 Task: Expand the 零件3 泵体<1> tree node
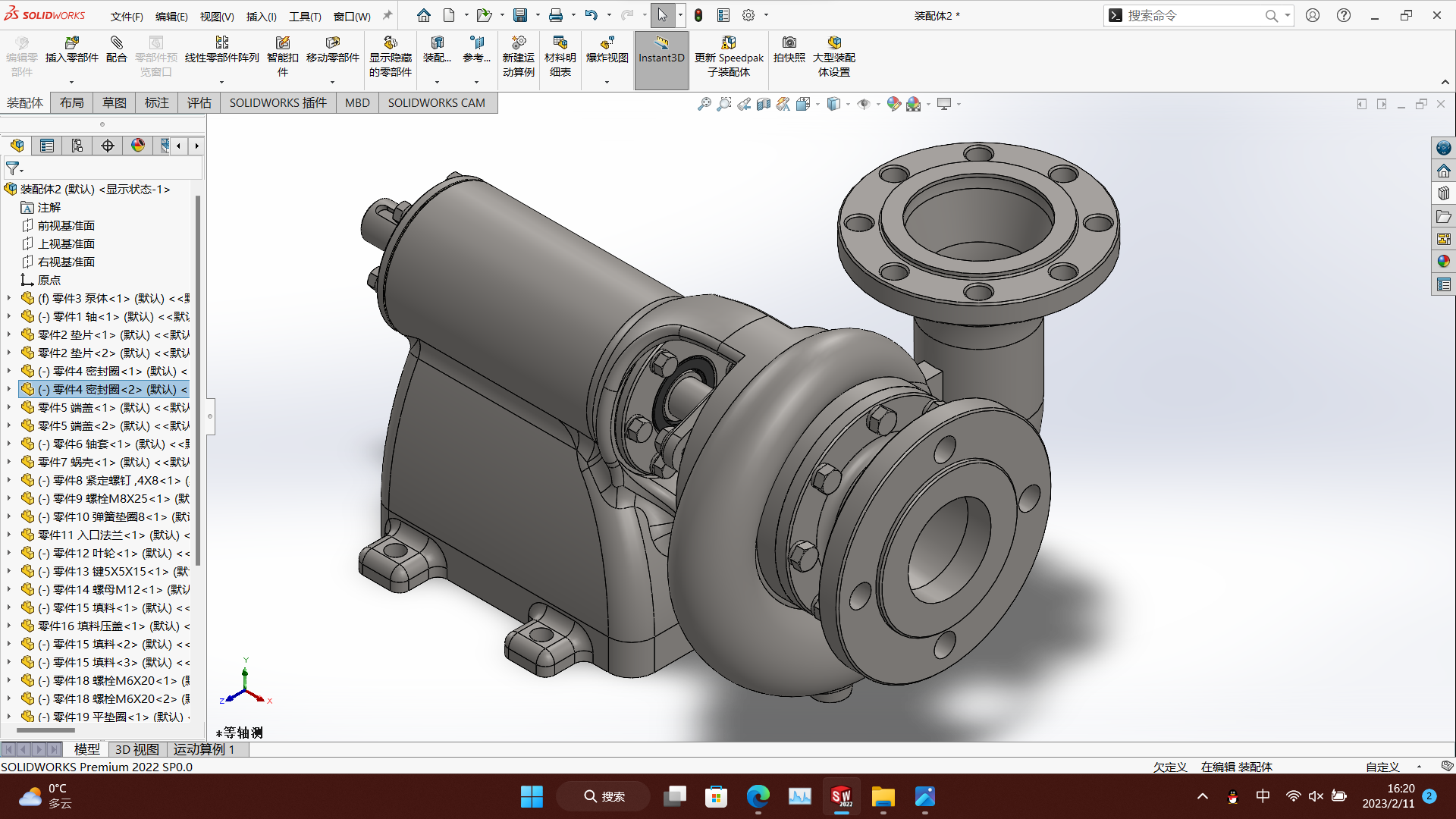pos(9,298)
